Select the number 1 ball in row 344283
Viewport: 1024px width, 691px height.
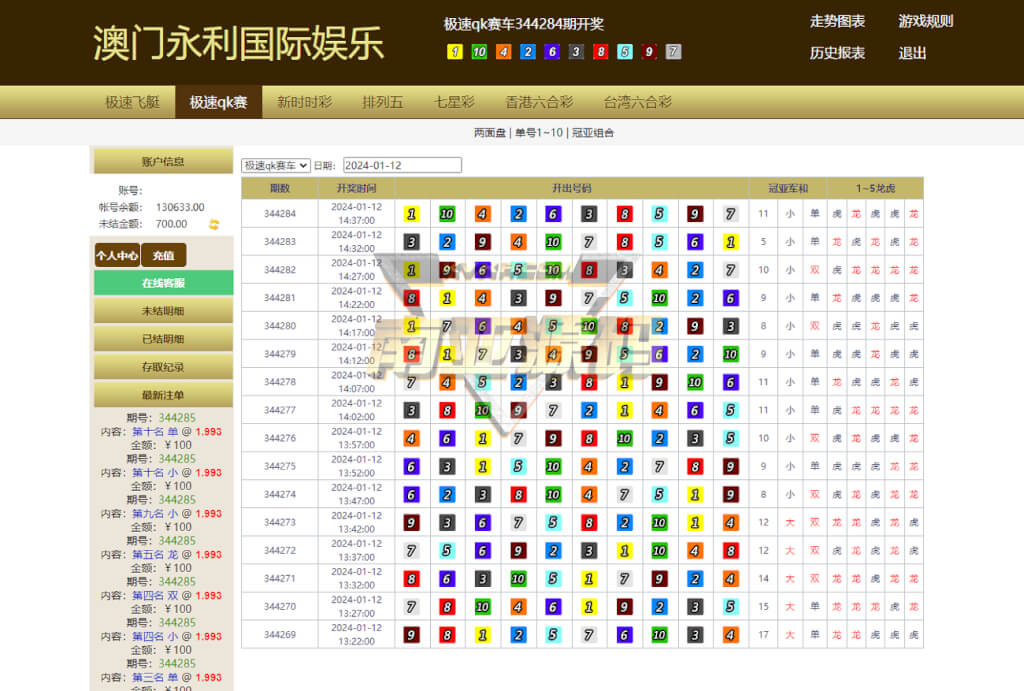tap(730, 242)
